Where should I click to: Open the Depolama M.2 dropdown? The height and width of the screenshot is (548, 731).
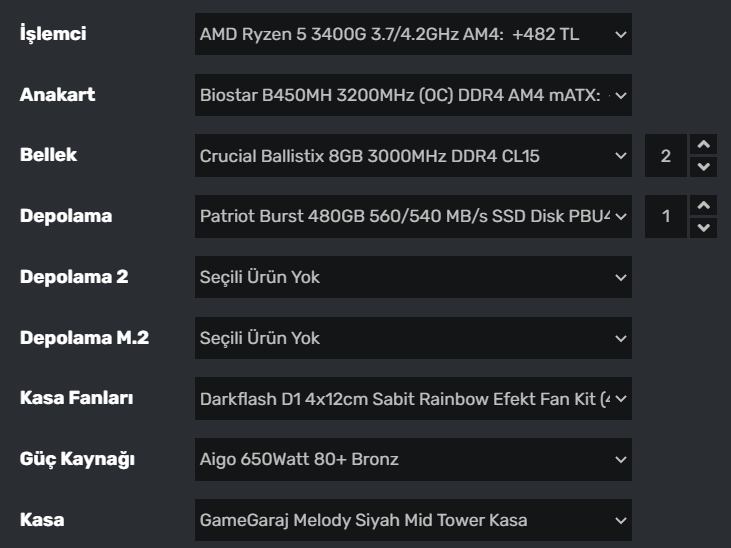pyautogui.click(x=412, y=338)
